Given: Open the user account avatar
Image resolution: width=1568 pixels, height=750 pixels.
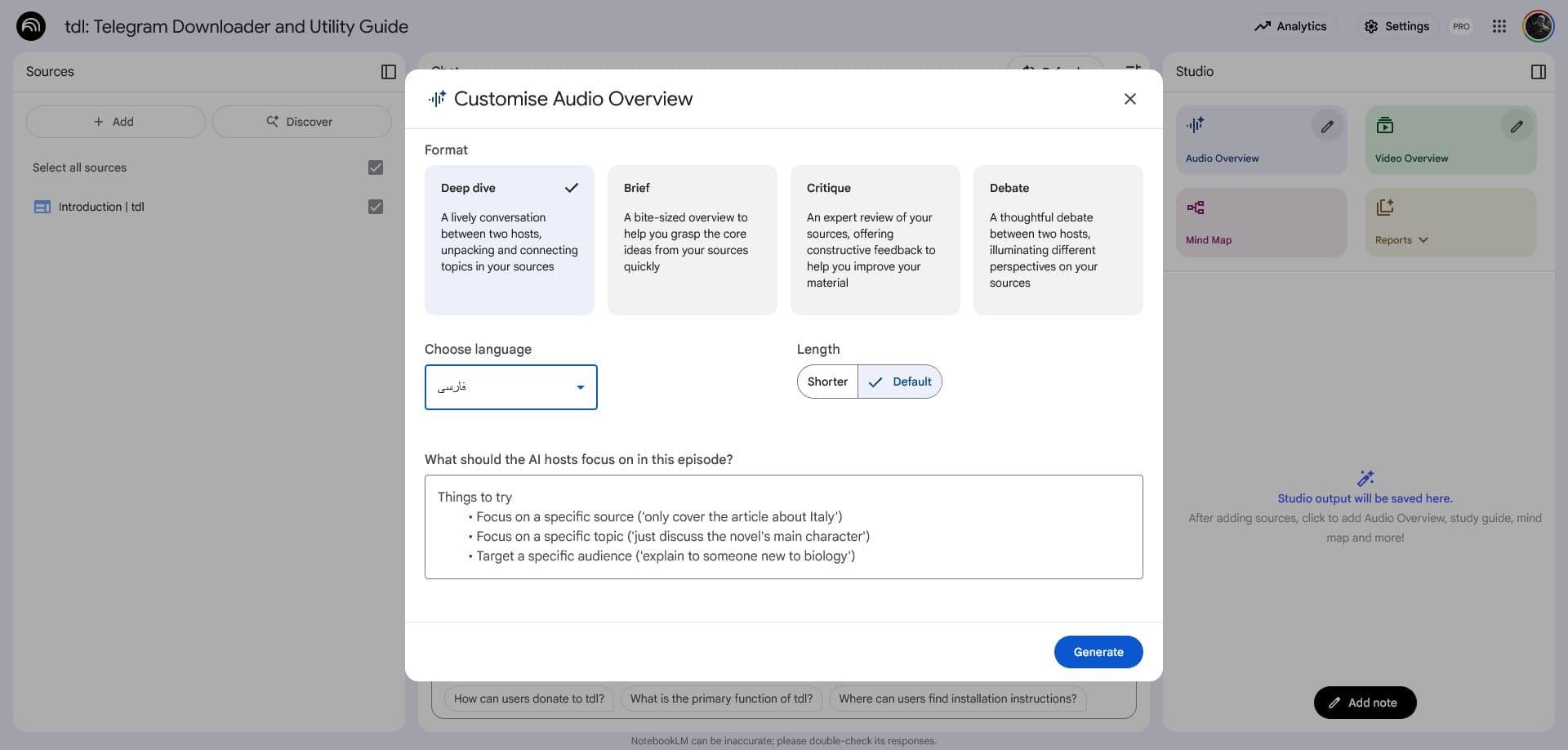Looking at the screenshot, I should (x=1538, y=26).
